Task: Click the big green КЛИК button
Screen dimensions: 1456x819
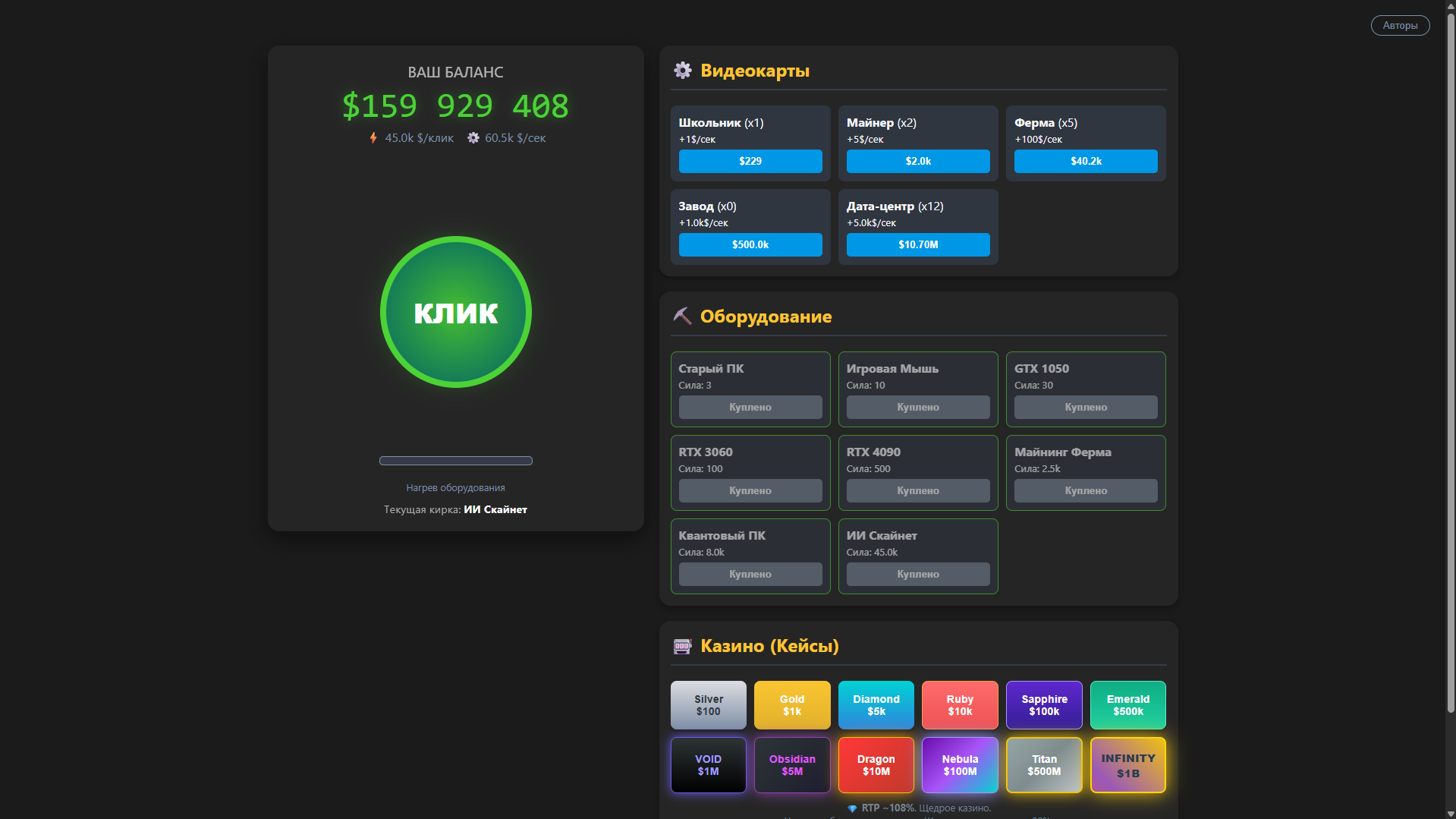Action: tap(455, 312)
